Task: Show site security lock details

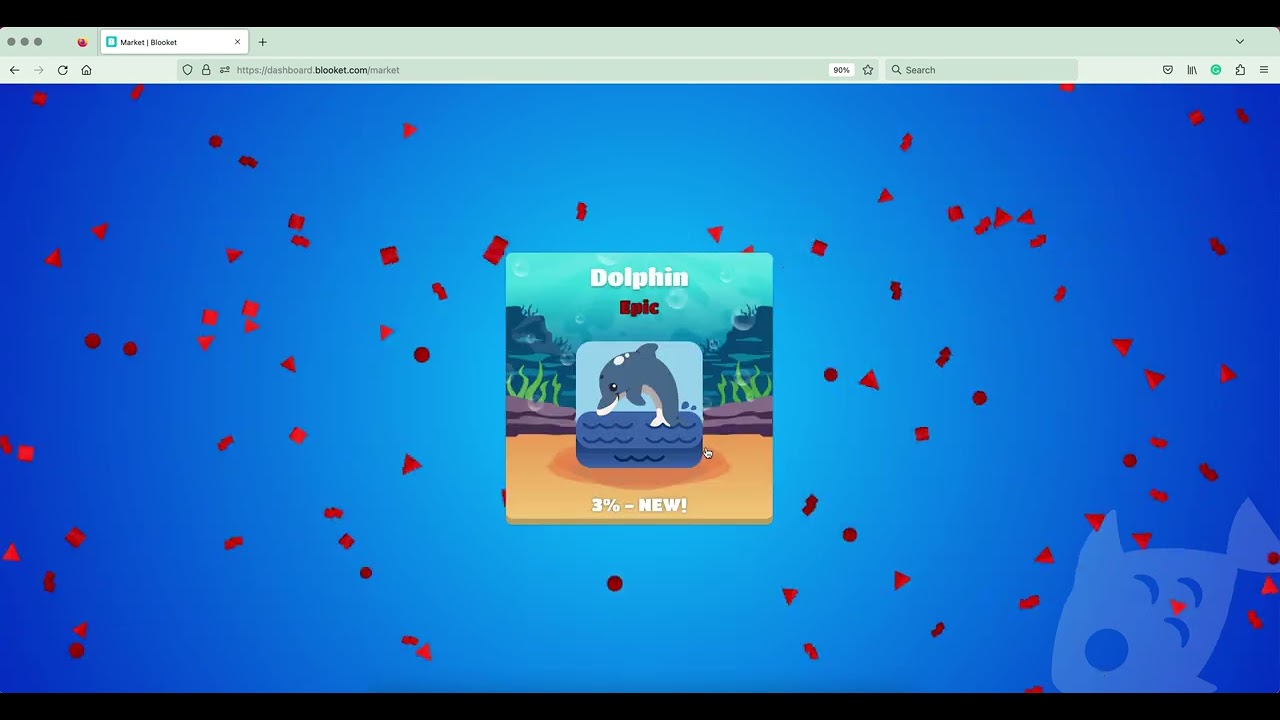Action: point(206,70)
